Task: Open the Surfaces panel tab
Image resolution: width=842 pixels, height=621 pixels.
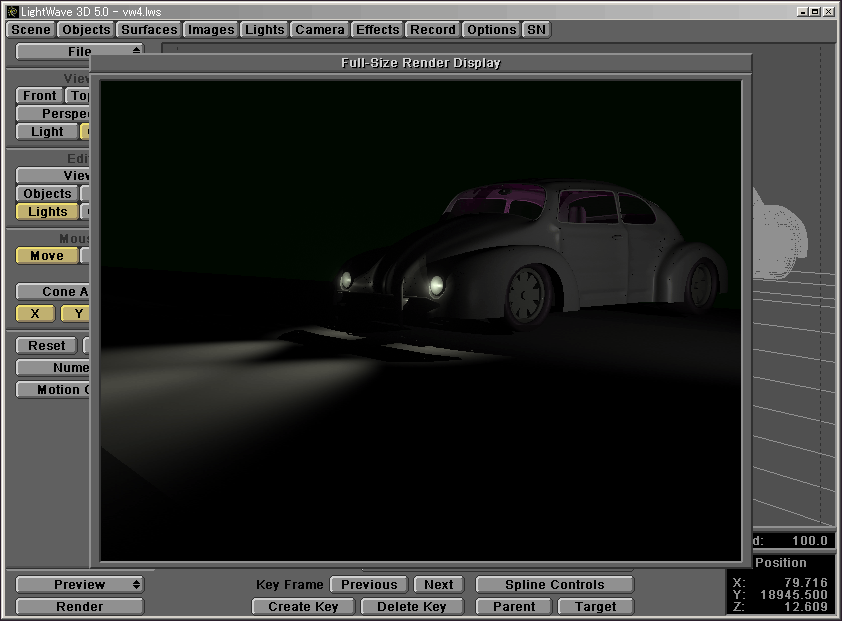Action: click(148, 30)
